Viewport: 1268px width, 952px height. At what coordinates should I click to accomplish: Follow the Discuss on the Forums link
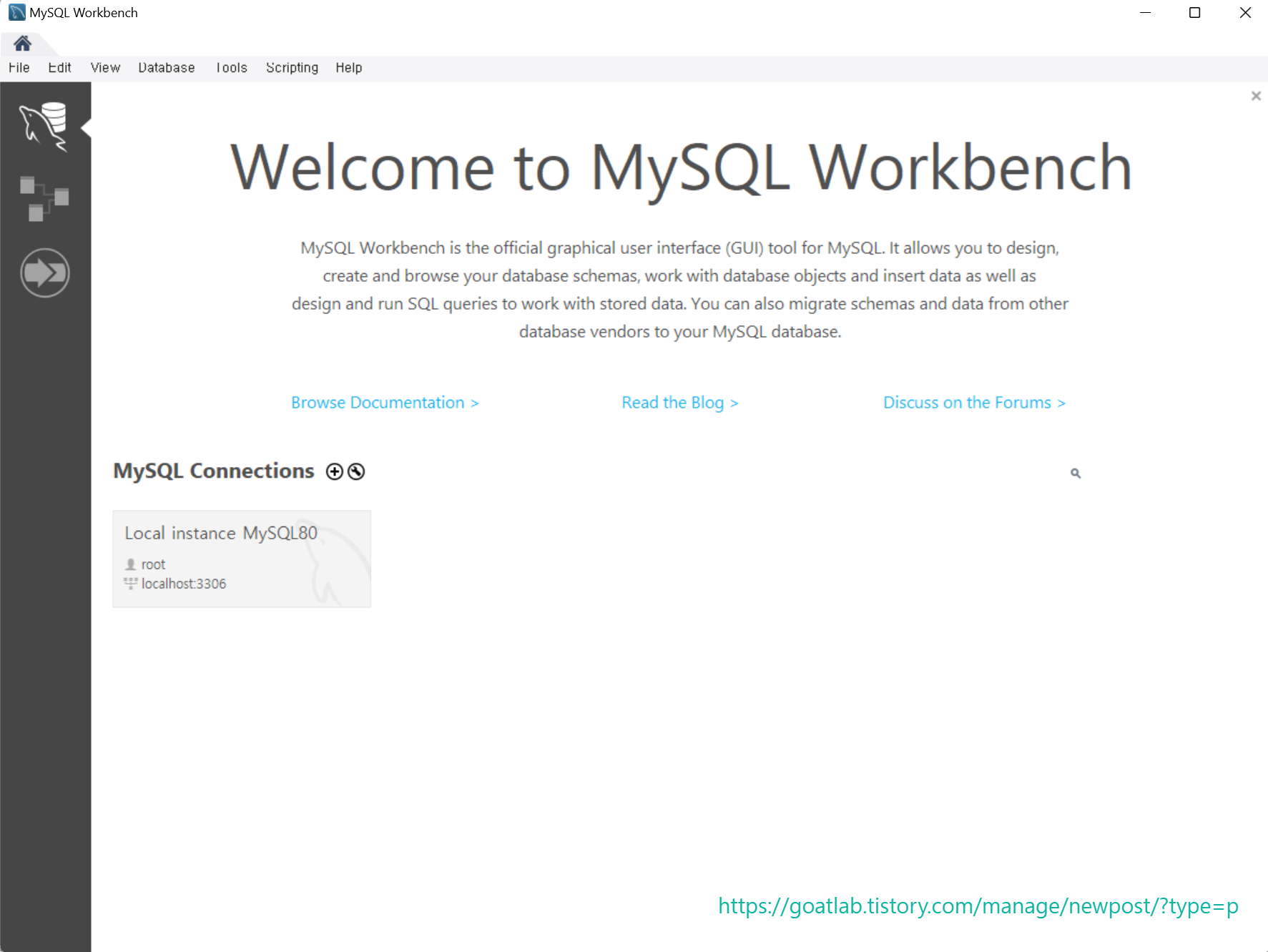pos(975,403)
